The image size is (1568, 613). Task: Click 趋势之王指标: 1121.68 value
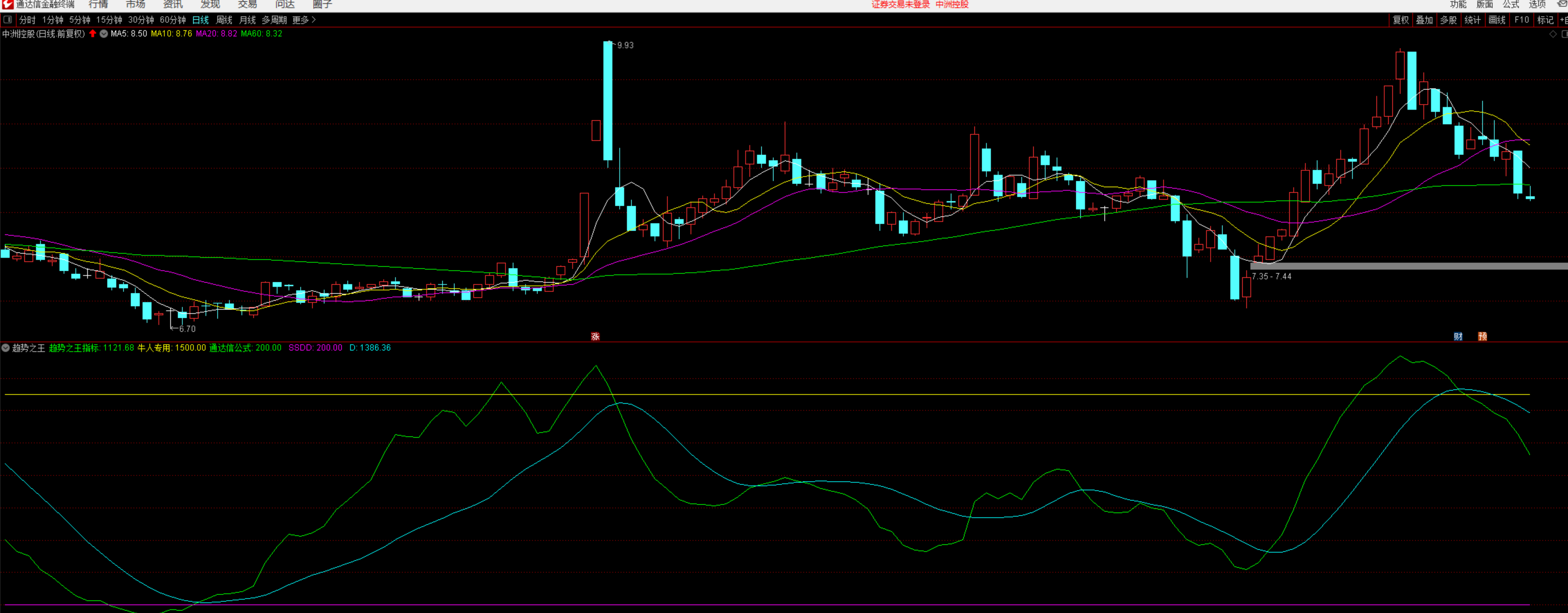91,348
